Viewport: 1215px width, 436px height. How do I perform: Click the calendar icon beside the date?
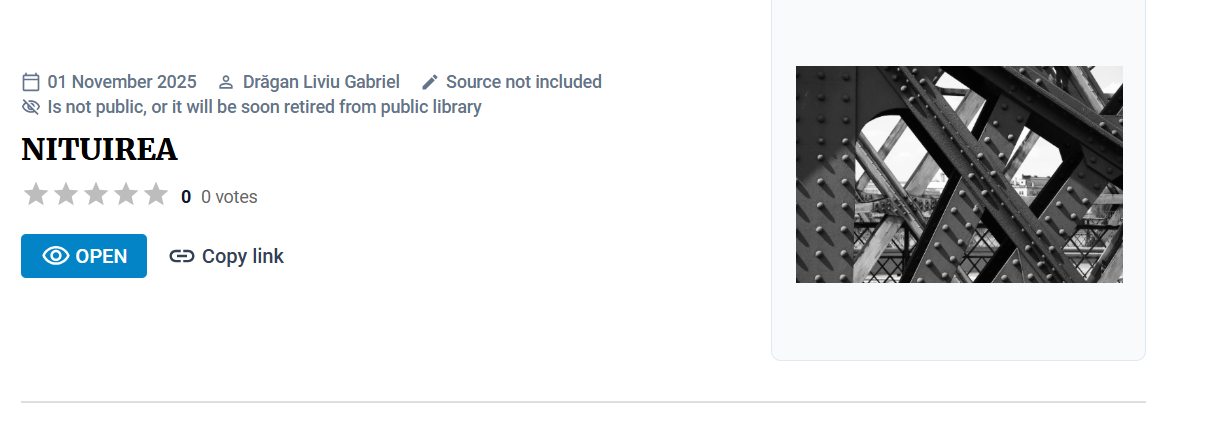(31, 82)
